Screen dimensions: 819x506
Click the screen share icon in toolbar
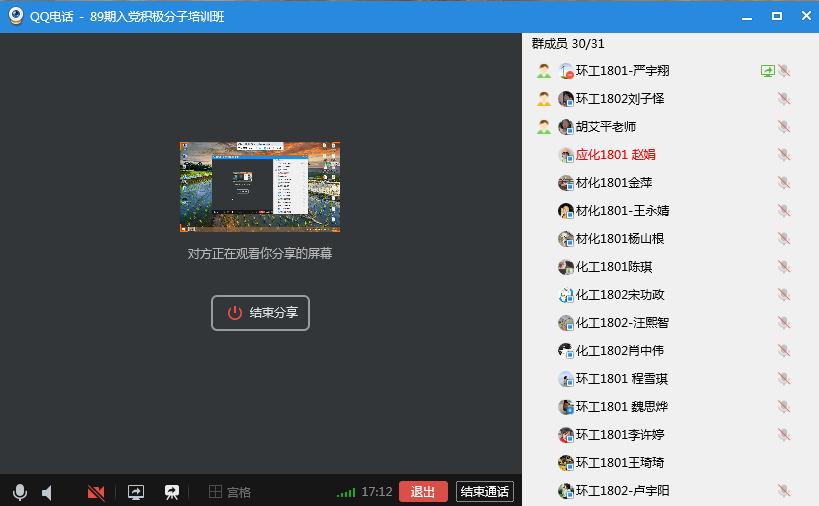(136, 492)
